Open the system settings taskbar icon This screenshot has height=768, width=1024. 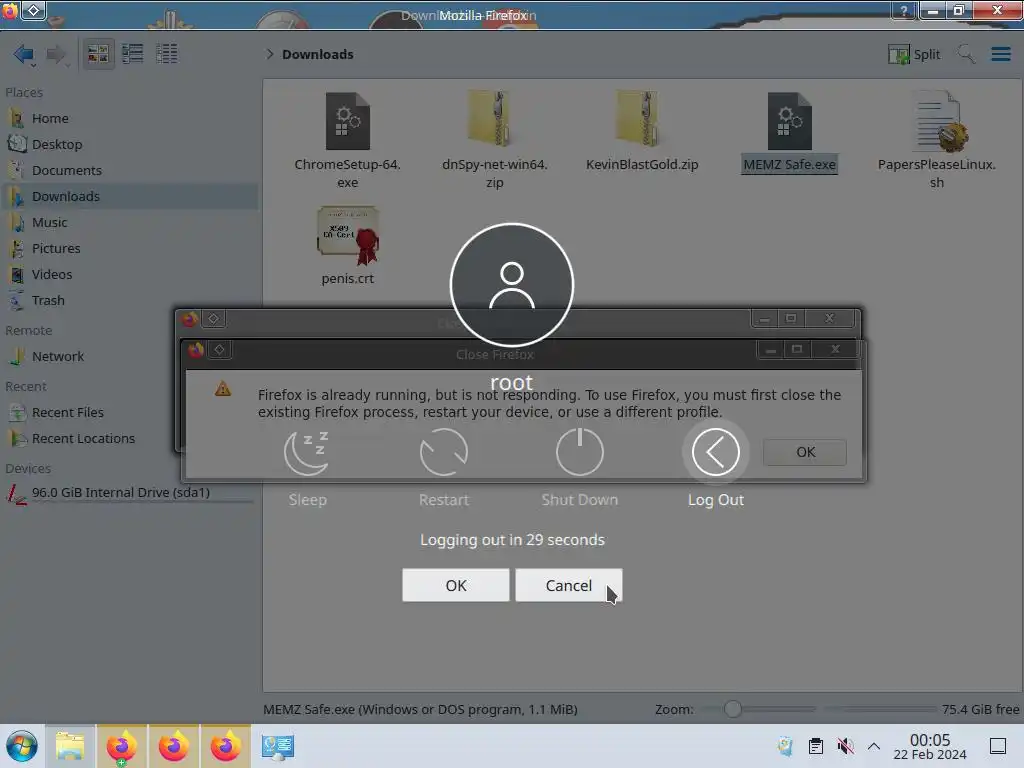[x=278, y=746]
